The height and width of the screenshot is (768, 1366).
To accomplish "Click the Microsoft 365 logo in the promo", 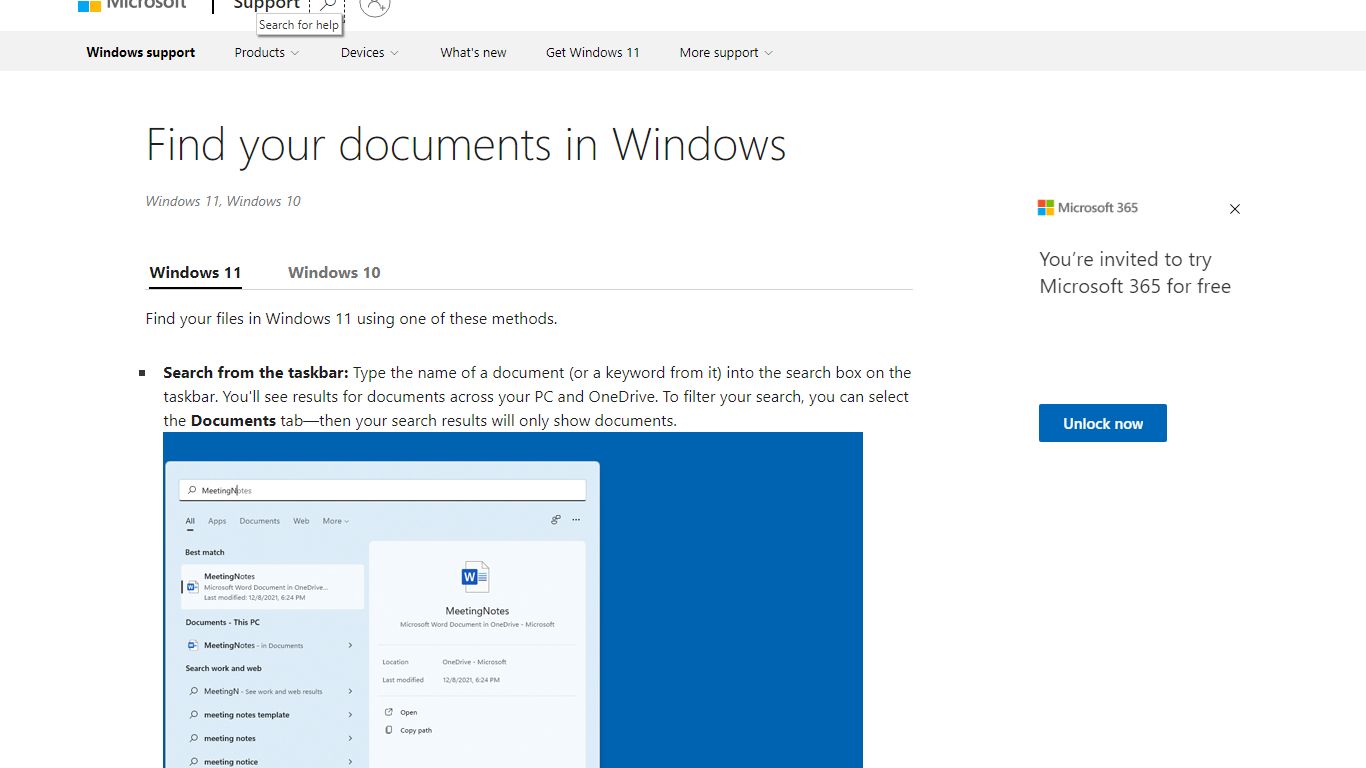I will click(1088, 208).
